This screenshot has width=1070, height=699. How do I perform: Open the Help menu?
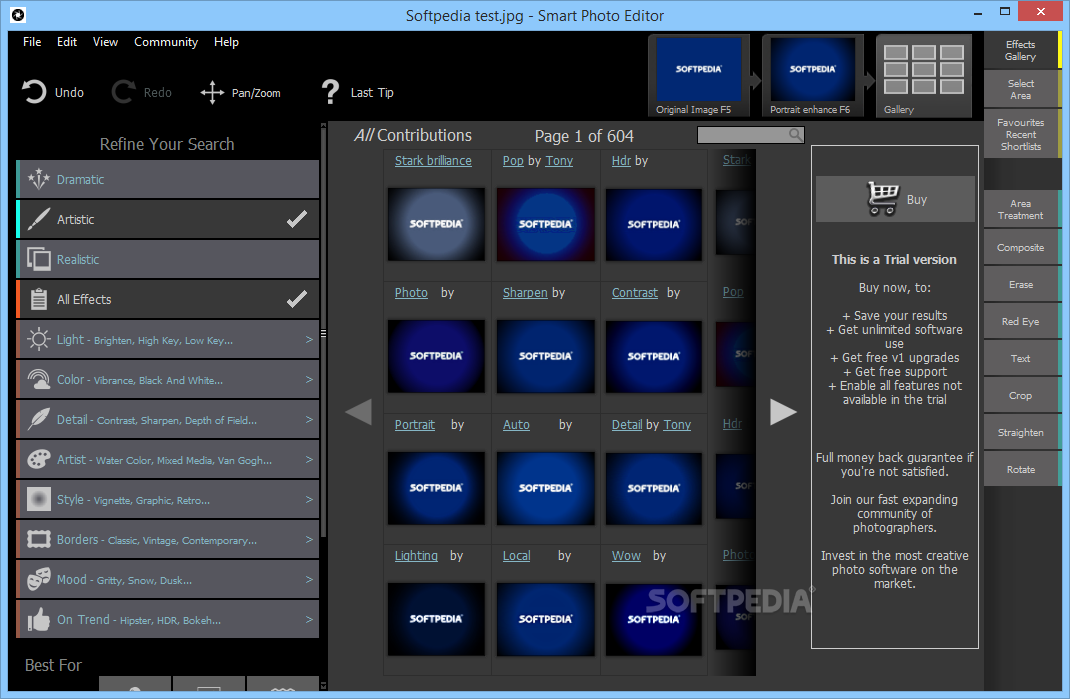click(226, 42)
